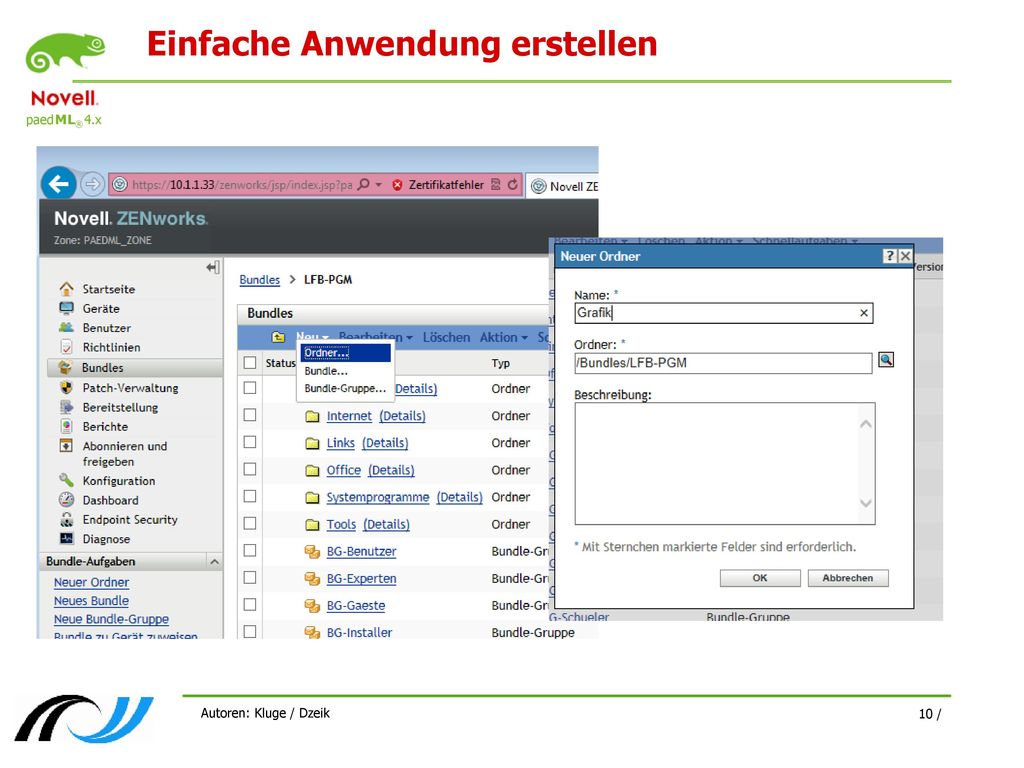
Task: Click the folder icon beside Office
Action: point(312,470)
